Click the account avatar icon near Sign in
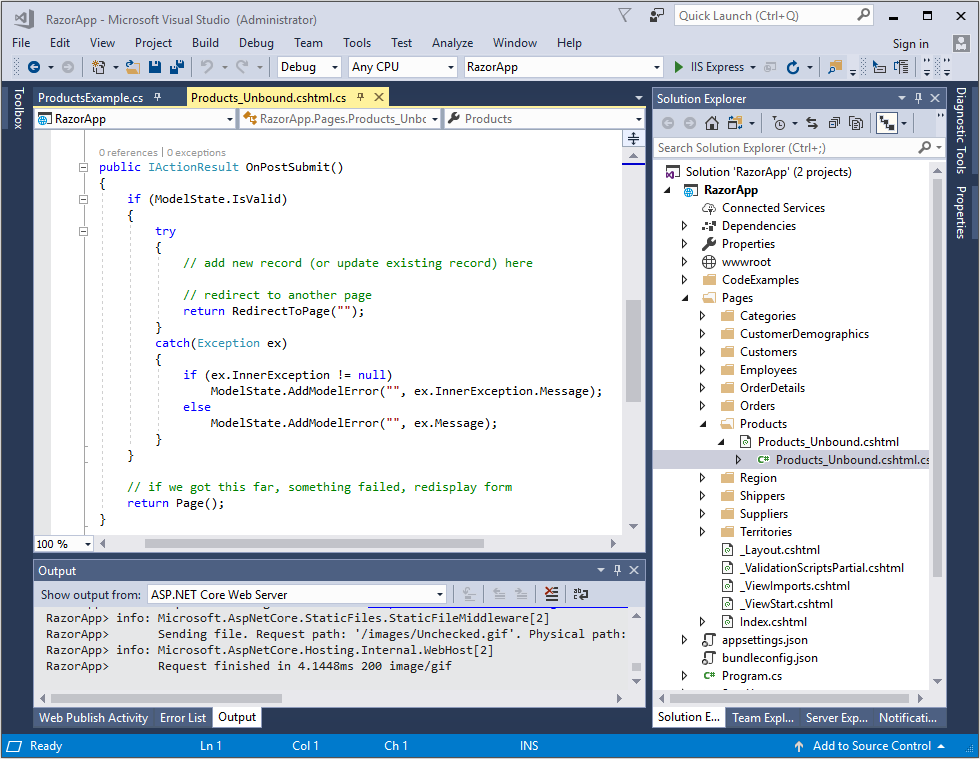This screenshot has width=980, height=759. [961, 43]
